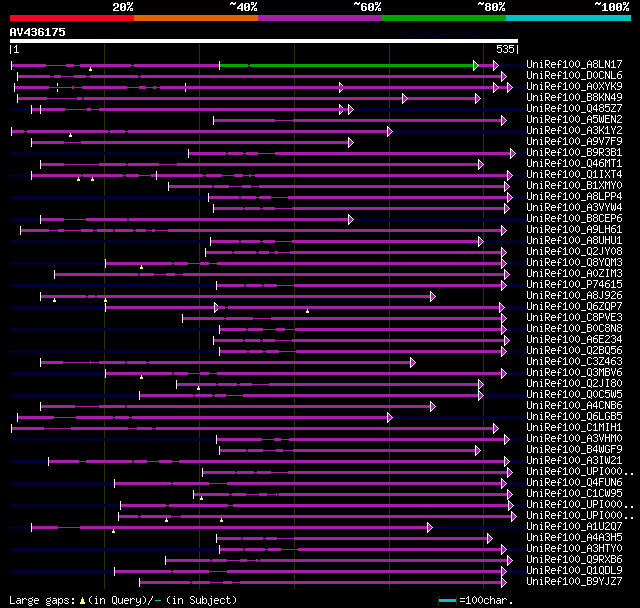Open hit UniRef100_A8LN17
Screen dimensions: 640x608
point(574,64)
